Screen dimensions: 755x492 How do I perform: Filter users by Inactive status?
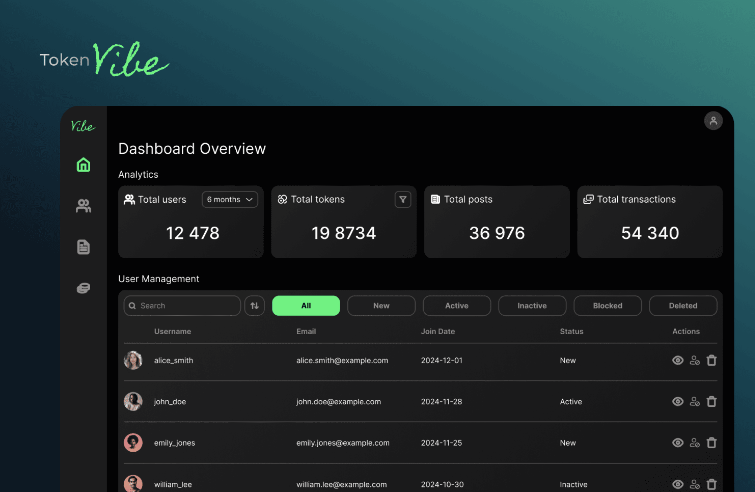tap(532, 306)
